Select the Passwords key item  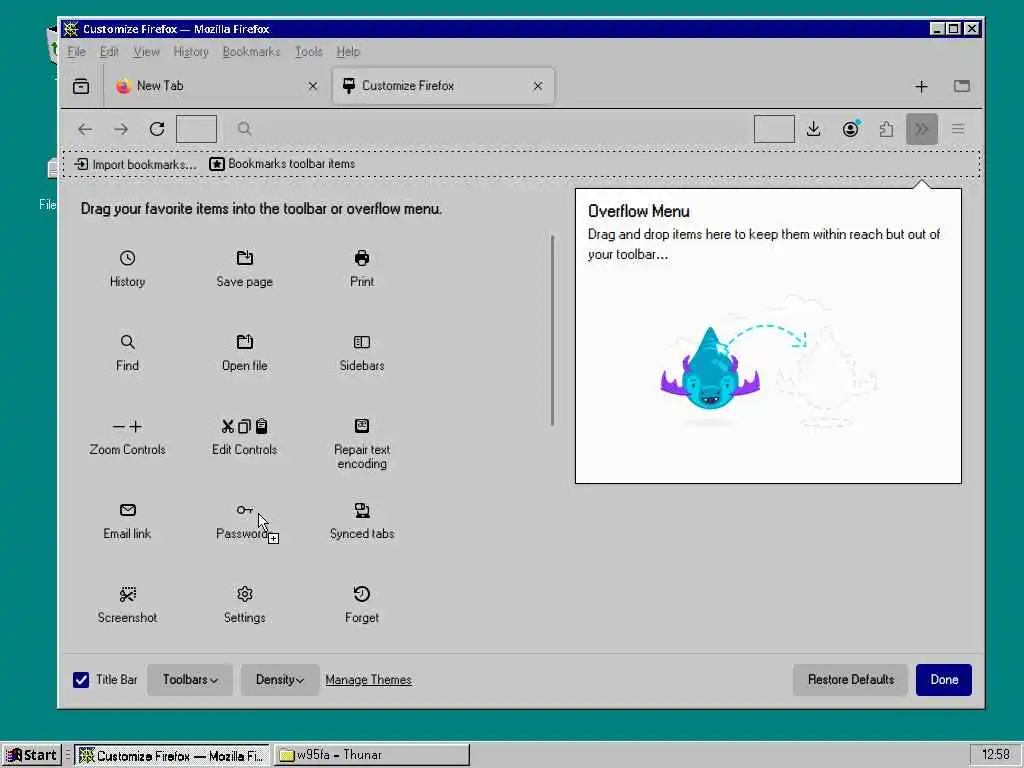click(244, 521)
